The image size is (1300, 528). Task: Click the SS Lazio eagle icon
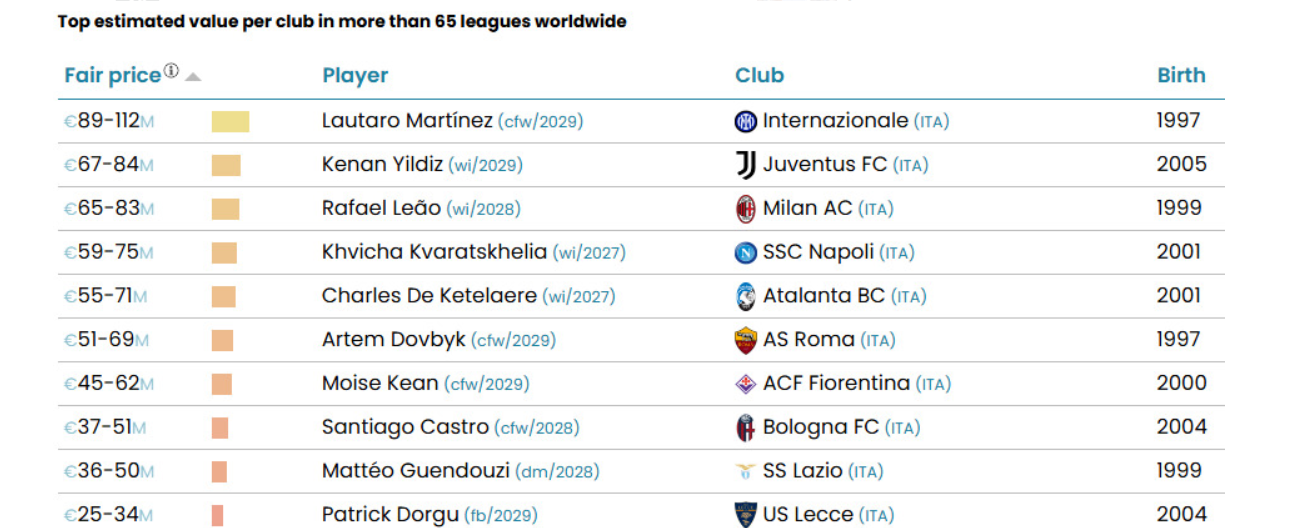coord(746,471)
